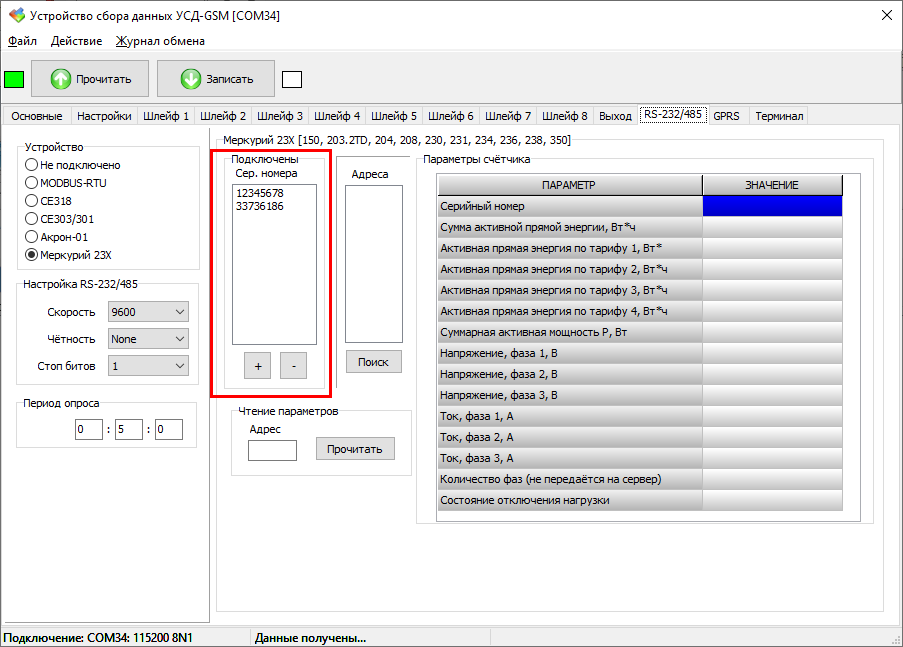
Task: Click the Адрес input field
Action: [272, 451]
